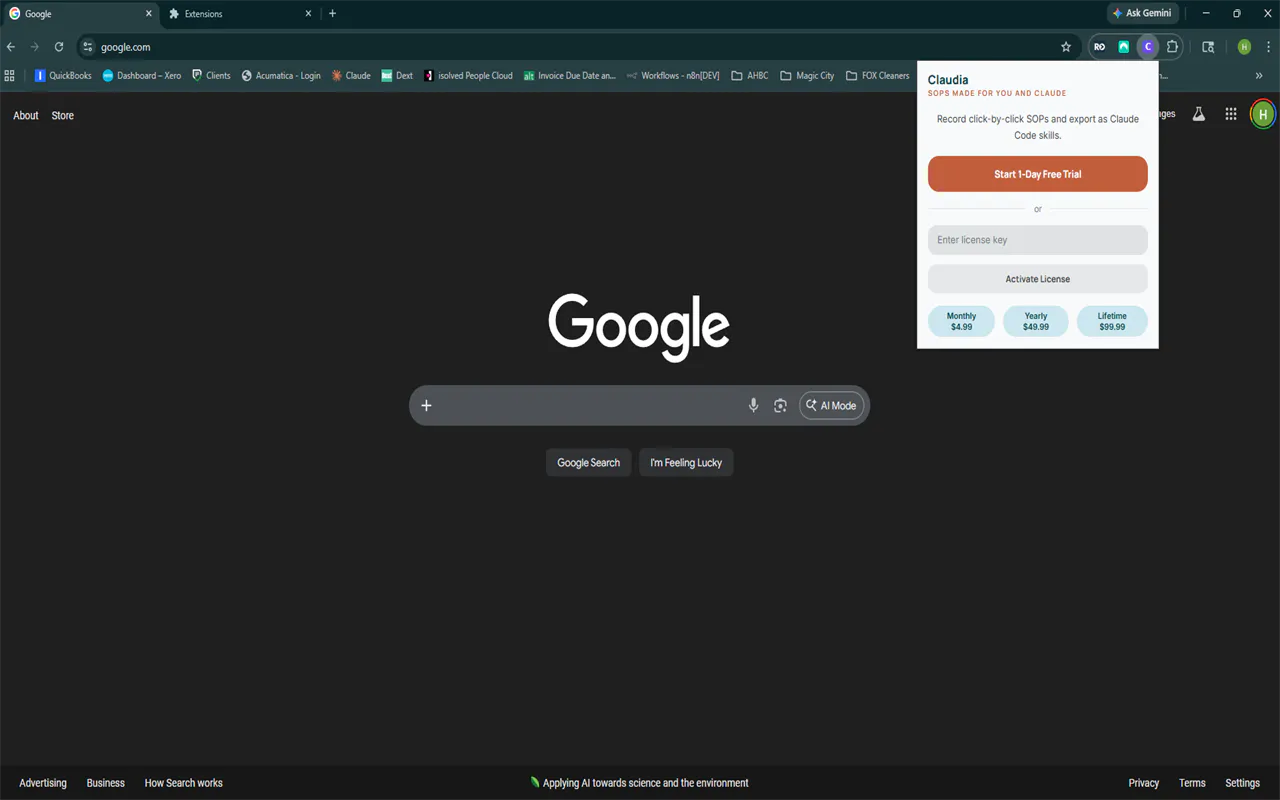Image resolution: width=1280 pixels, height=800 pixels.
Task: Open Search Labs flask icon
Action: coord(1198,114)
